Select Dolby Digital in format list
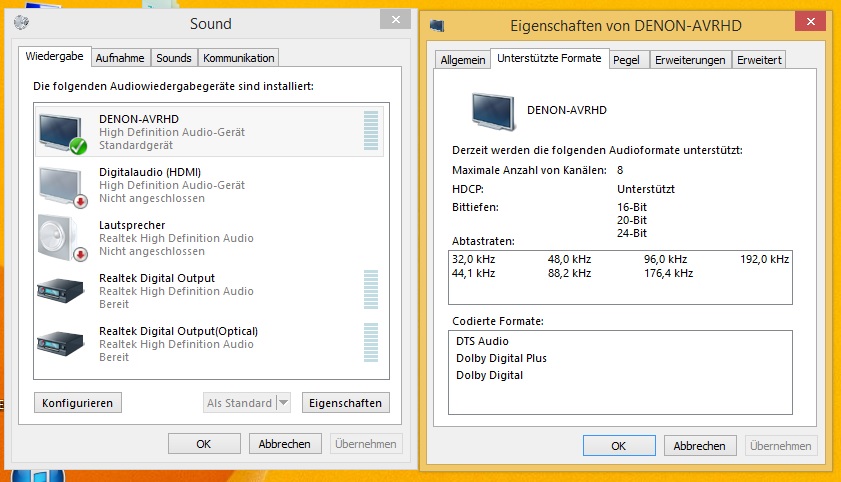841x482 pixels. tap(489, 375)
